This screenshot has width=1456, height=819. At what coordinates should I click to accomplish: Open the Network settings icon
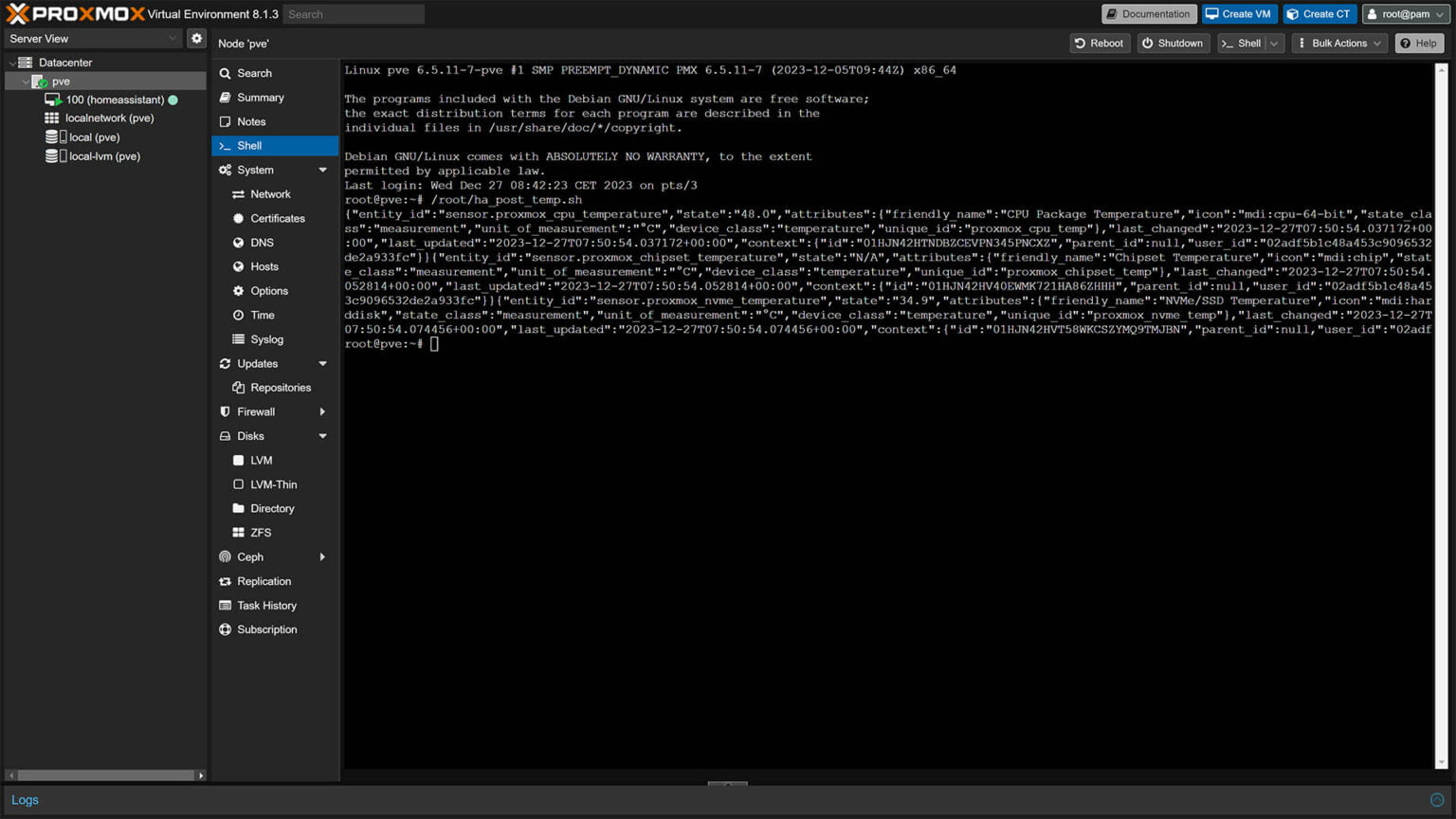click(271, 193)
